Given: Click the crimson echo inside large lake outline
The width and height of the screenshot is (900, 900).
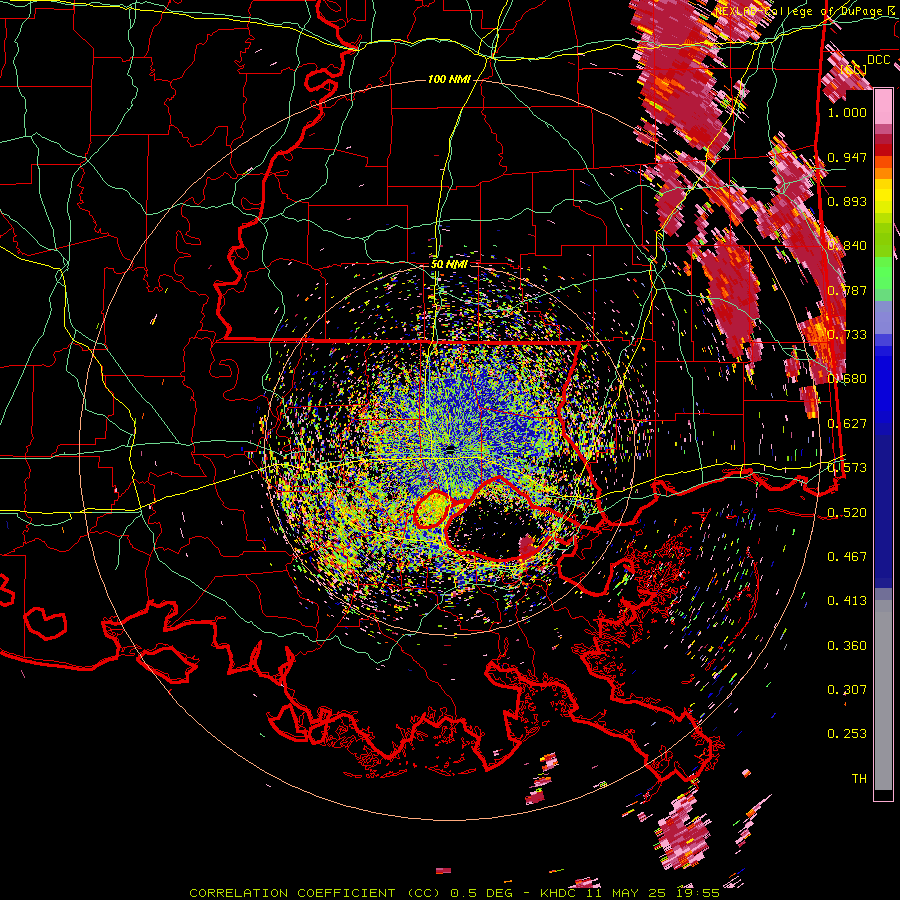Looking at the screenshot, I should [527, 546].
